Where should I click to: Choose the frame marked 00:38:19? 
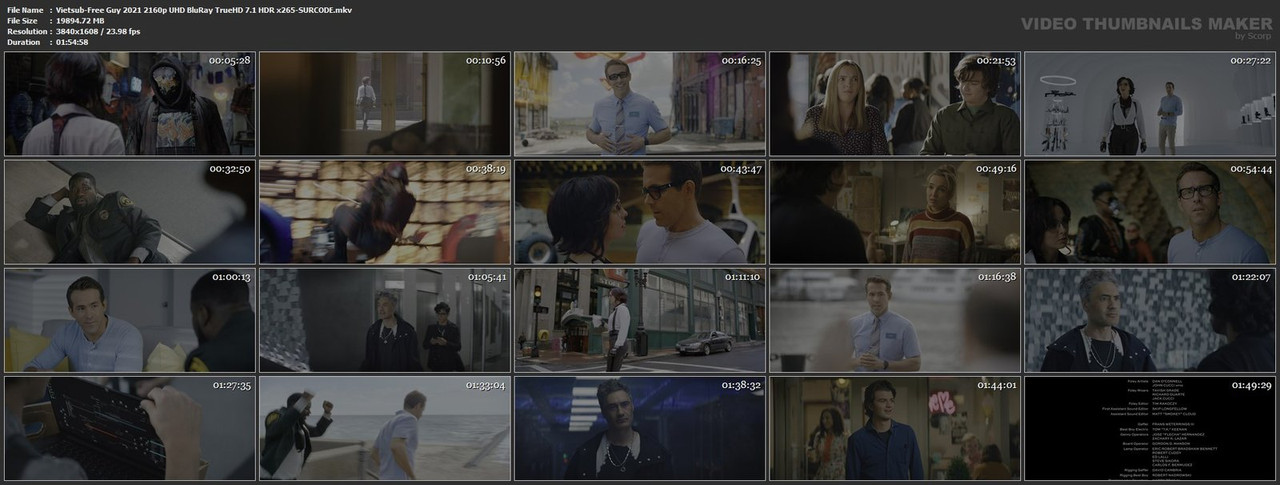[x=385, y=212]
